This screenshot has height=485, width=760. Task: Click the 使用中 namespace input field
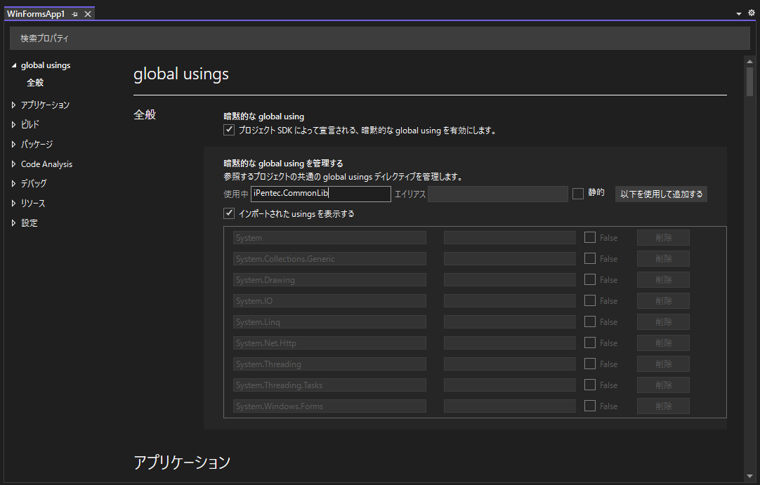coord(321,194)
